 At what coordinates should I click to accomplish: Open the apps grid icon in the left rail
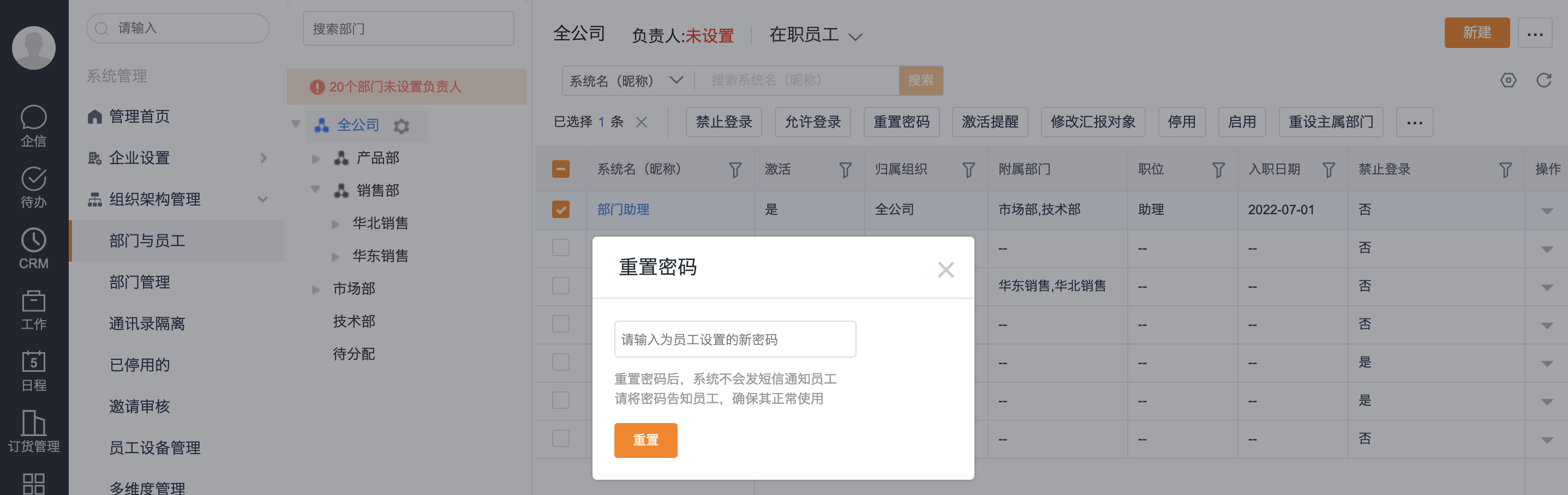pyautogui.click(x=33, y=484)
